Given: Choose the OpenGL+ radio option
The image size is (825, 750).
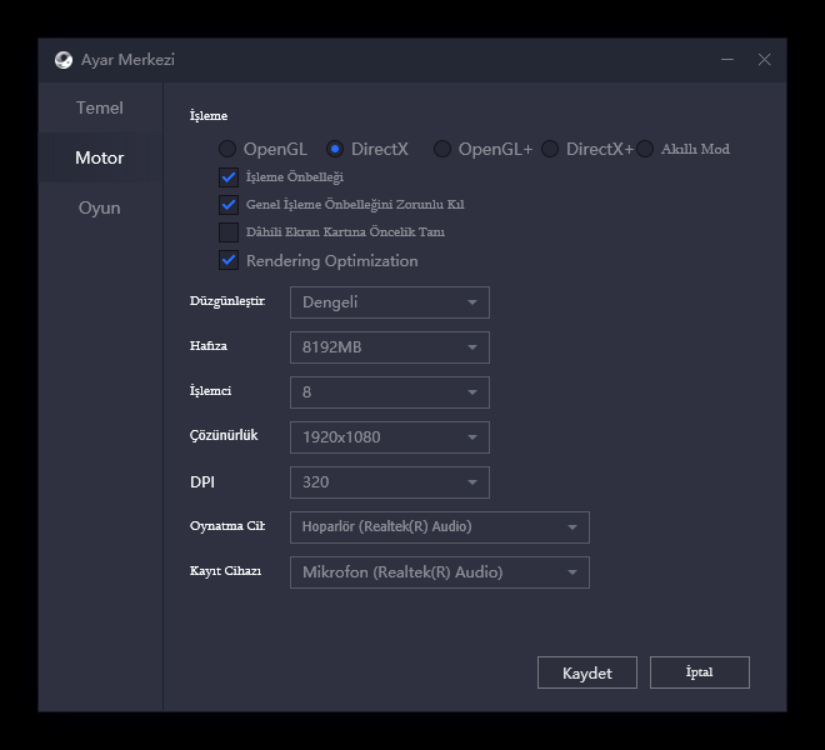Looking at the screenshot, I should [442, 149].
